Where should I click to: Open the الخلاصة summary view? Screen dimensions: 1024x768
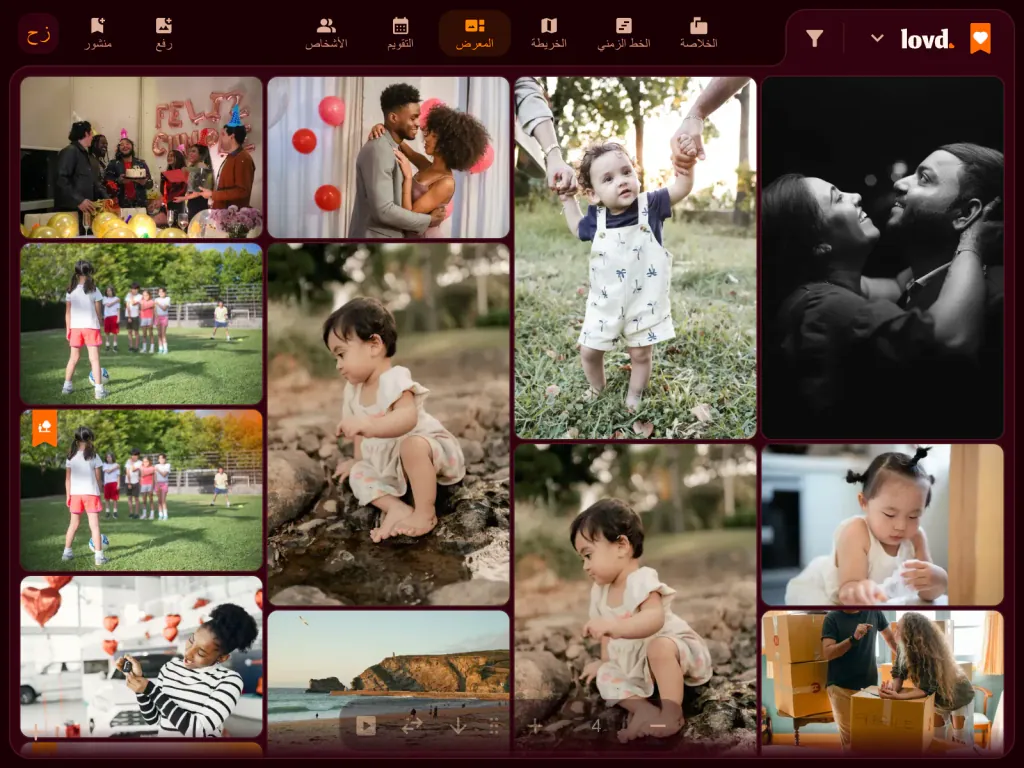coord(698,33)
